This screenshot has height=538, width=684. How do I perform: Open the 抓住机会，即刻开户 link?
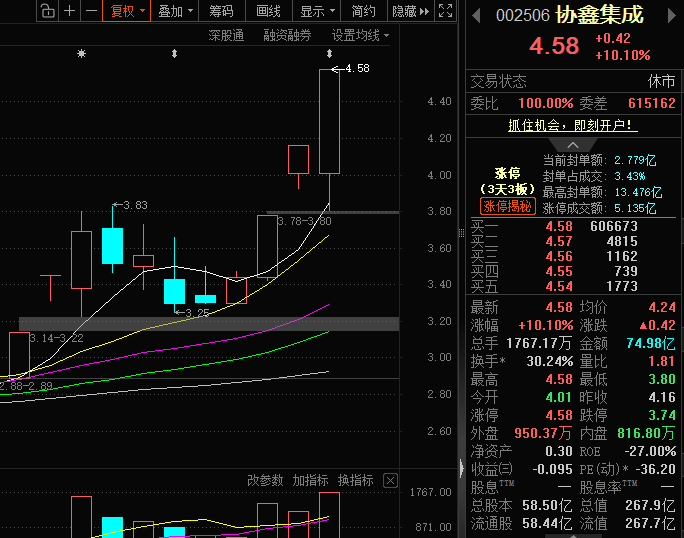pyautogui.click(x=572, y=126)
